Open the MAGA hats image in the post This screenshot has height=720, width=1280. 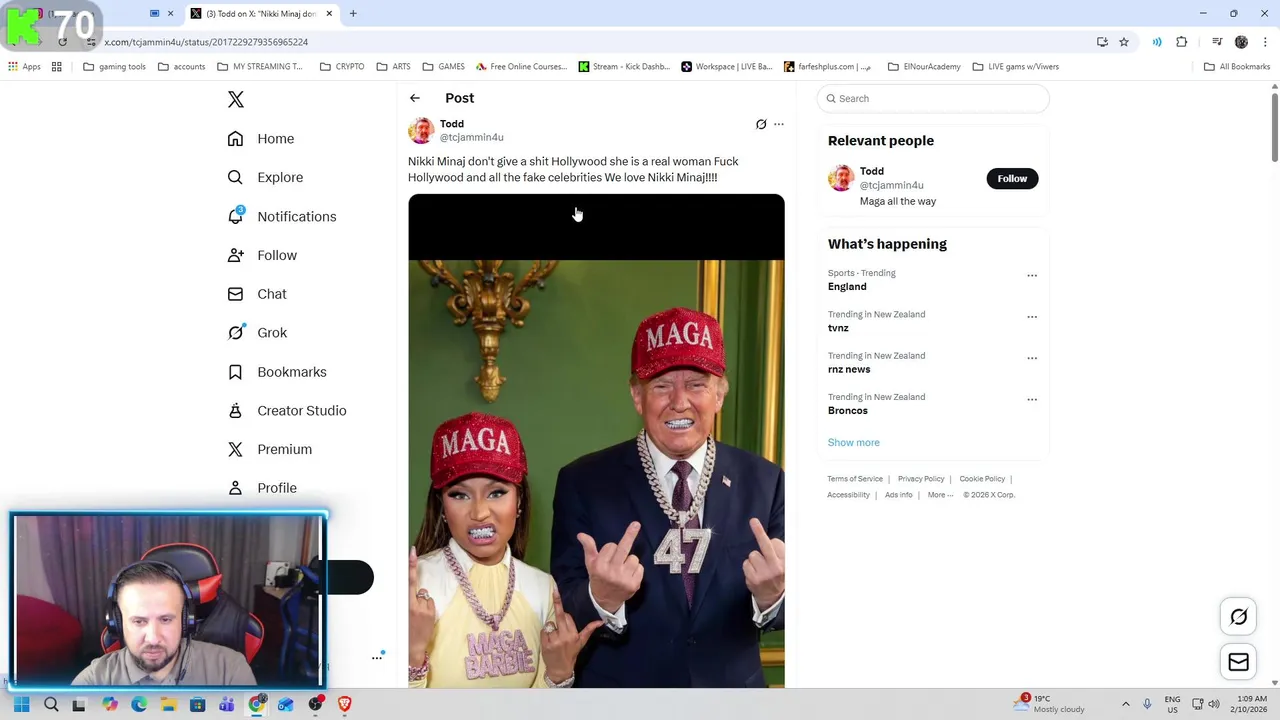click(x=596, y=441)
